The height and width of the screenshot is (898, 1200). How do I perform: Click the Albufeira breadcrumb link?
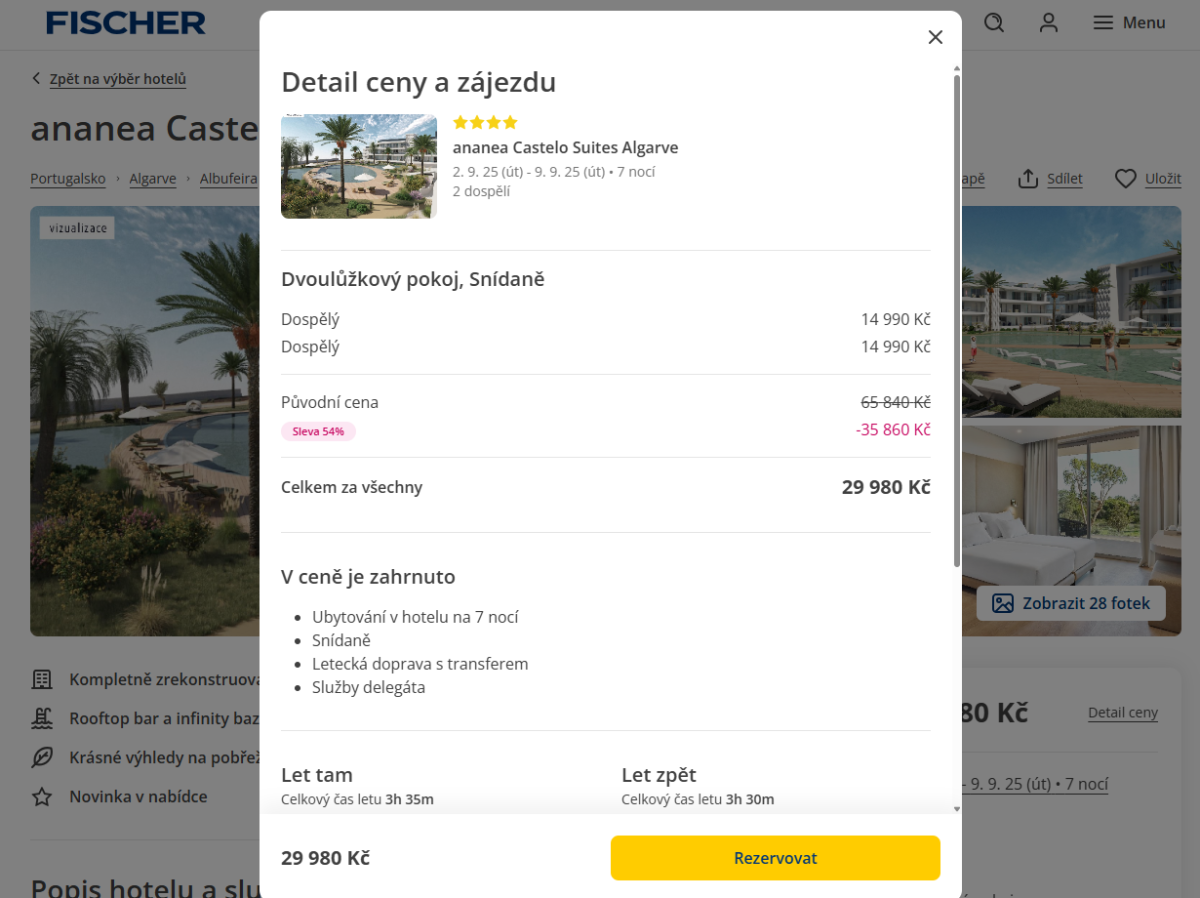[x=228, y=179]
